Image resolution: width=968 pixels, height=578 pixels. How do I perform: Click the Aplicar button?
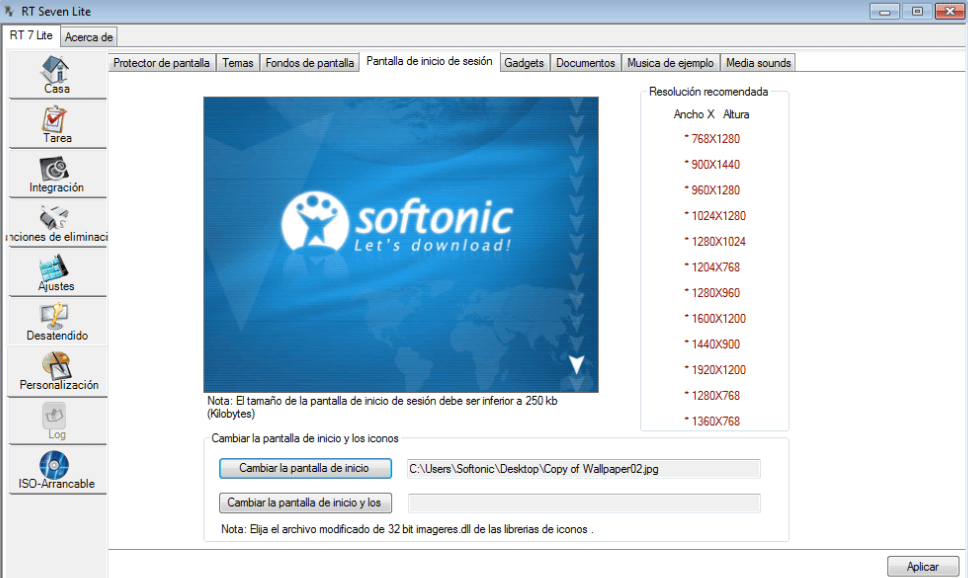point(922,566)
